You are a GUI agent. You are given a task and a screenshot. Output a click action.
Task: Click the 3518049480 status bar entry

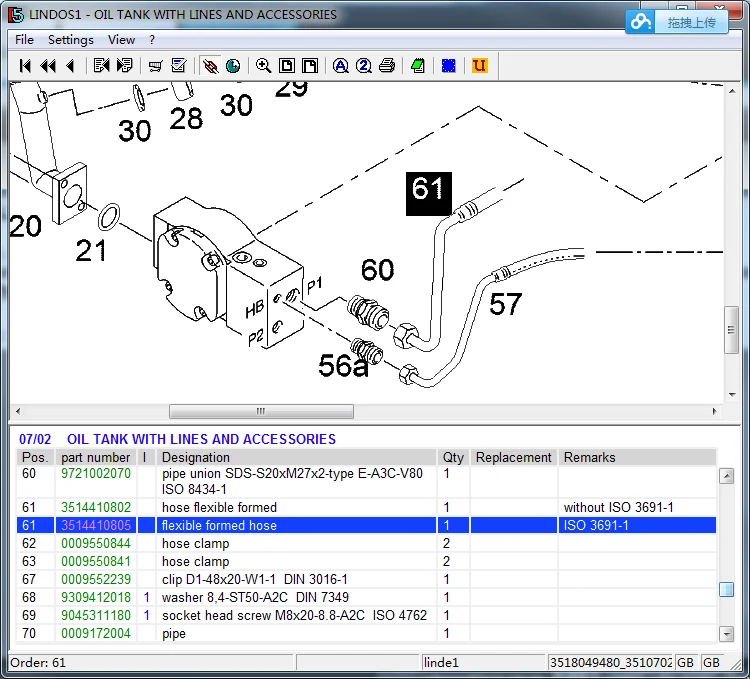click(x=611, y=663)
